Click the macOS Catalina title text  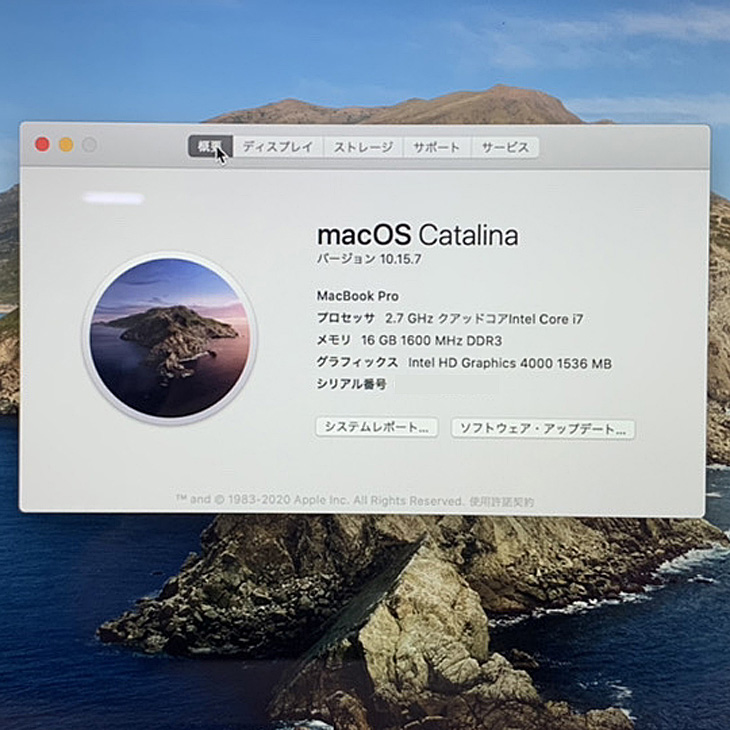(418, 235)
